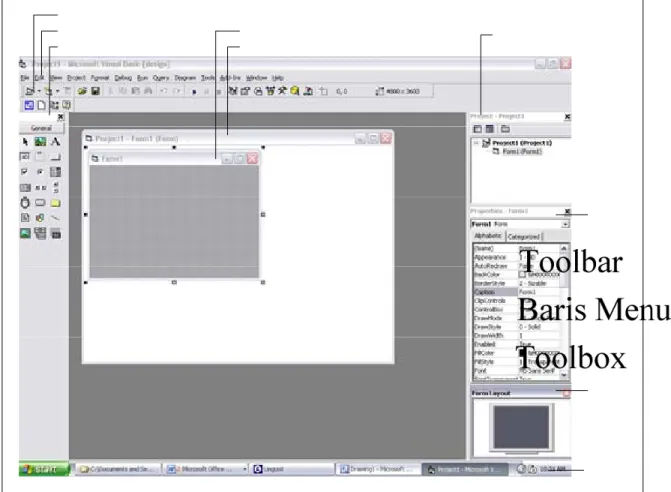Select the HScrollBar control in the toolbox
This screenshot has width=671, height=492.
(40, 187)
